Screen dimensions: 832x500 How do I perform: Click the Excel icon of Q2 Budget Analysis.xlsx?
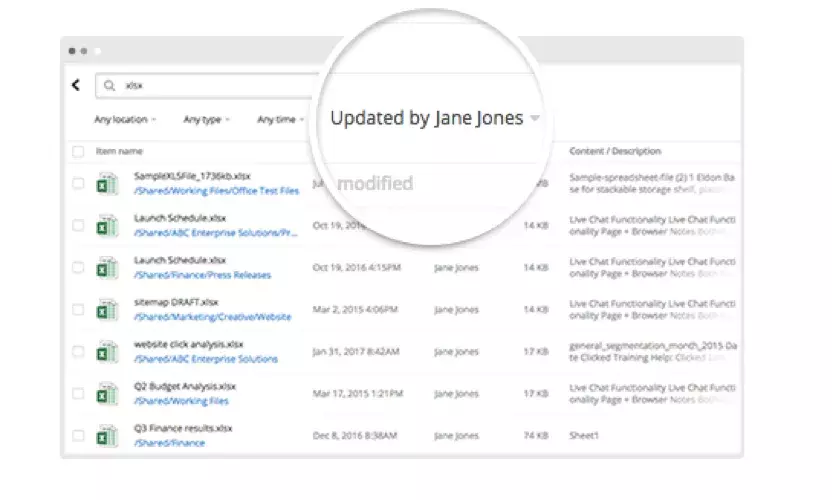click(107, 394)
